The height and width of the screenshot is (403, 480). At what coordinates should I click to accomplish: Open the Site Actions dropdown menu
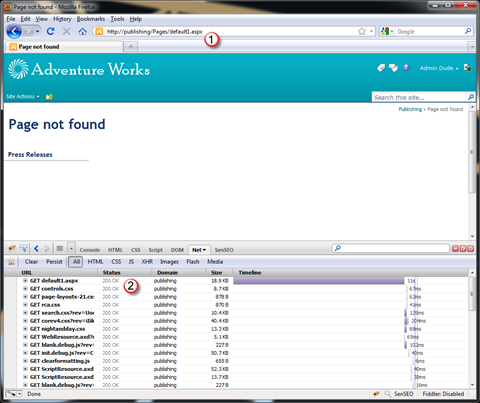pos(23,97)
